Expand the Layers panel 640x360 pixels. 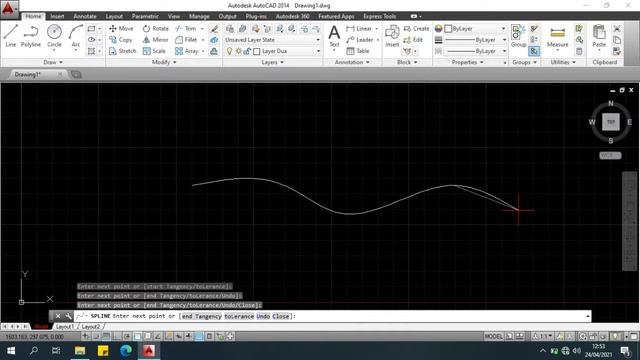273,62
